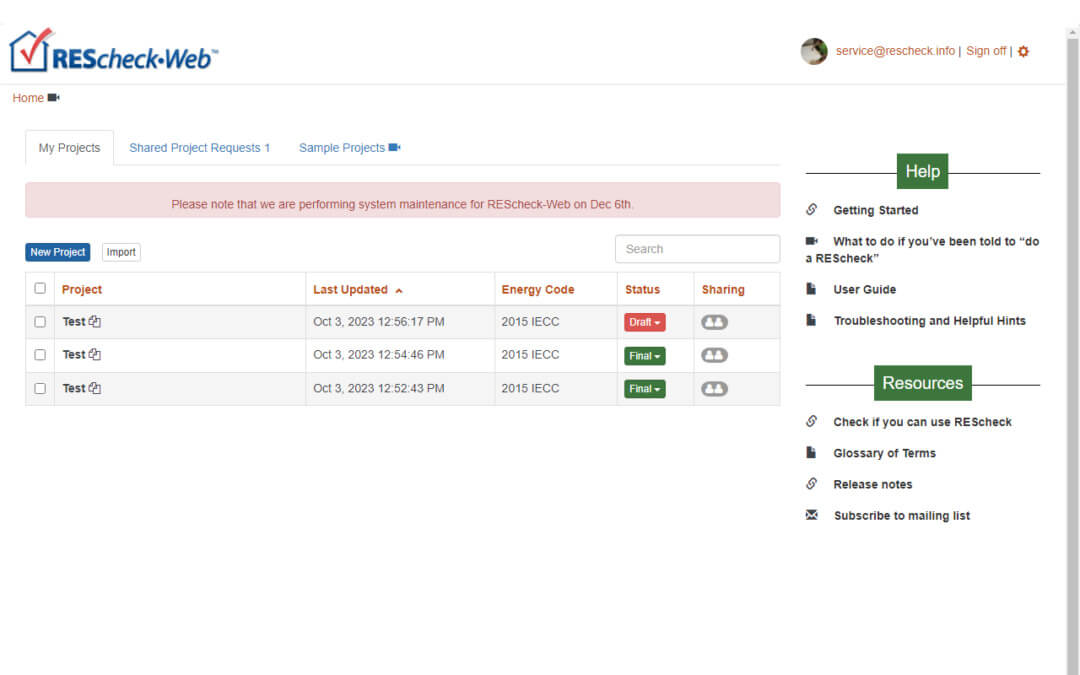This screenshot has width=1080, height=675.
Task: Check the box for the third Test project
Action: [40, 388]
